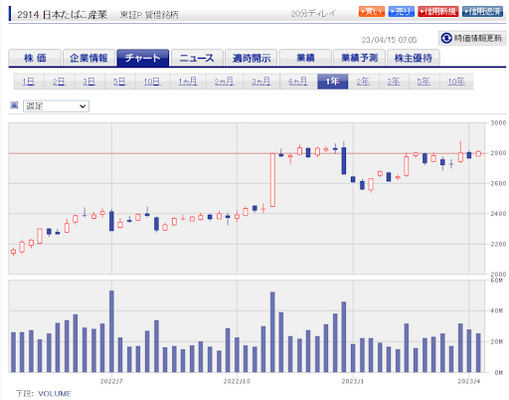Refresh quotes with 時価情報更新 button

472,38
